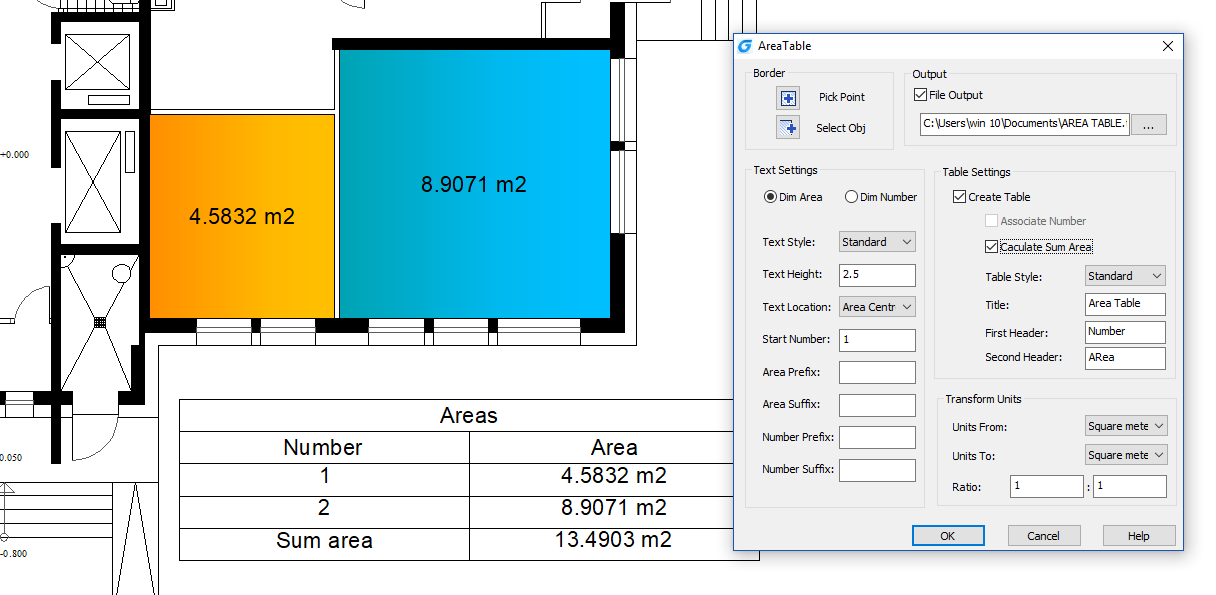The width and height of the screenshot is (1216, 595).
Task: Select the blue hatched area in the drawing
Action: click(x=475, y=184)
